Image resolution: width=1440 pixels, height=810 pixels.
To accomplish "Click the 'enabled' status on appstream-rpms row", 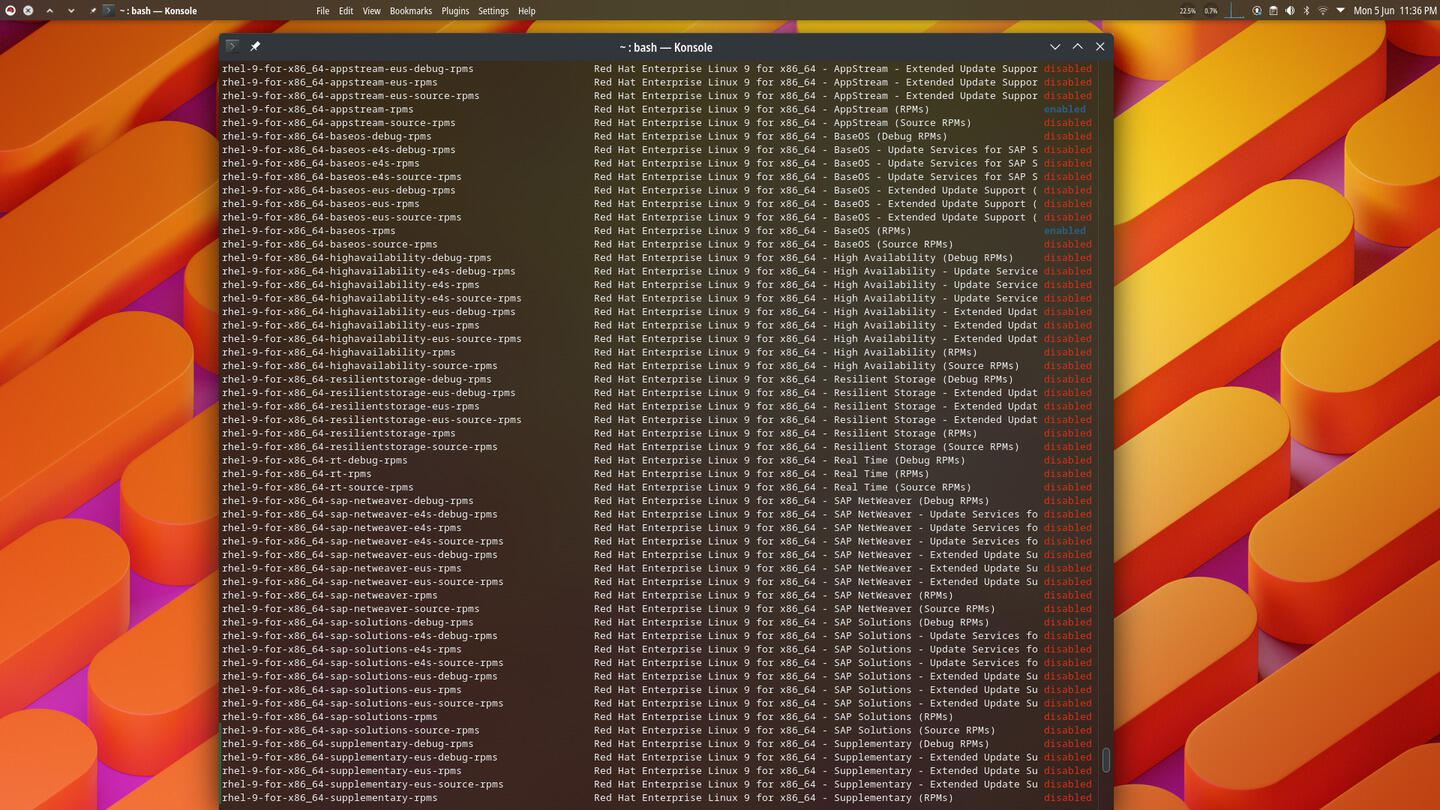I will (x=1064, y=109).
